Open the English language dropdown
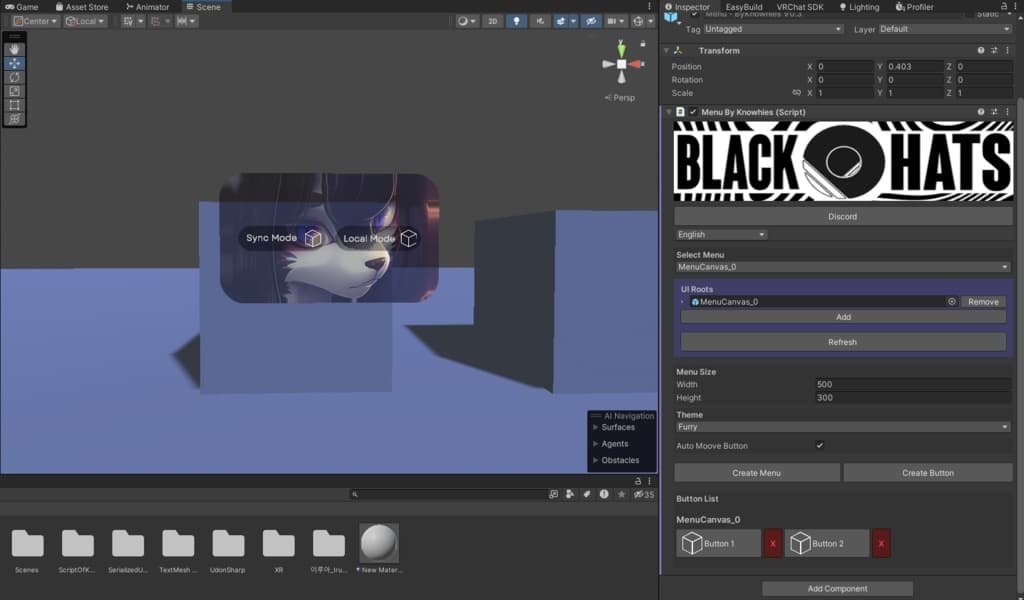1024x600 pixels. coord(721,235)
